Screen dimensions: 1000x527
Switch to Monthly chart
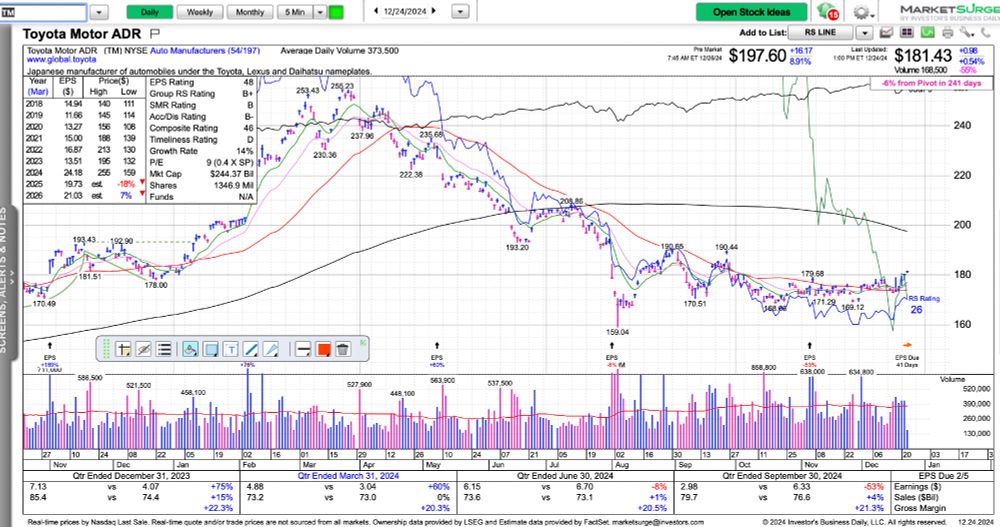249,12
